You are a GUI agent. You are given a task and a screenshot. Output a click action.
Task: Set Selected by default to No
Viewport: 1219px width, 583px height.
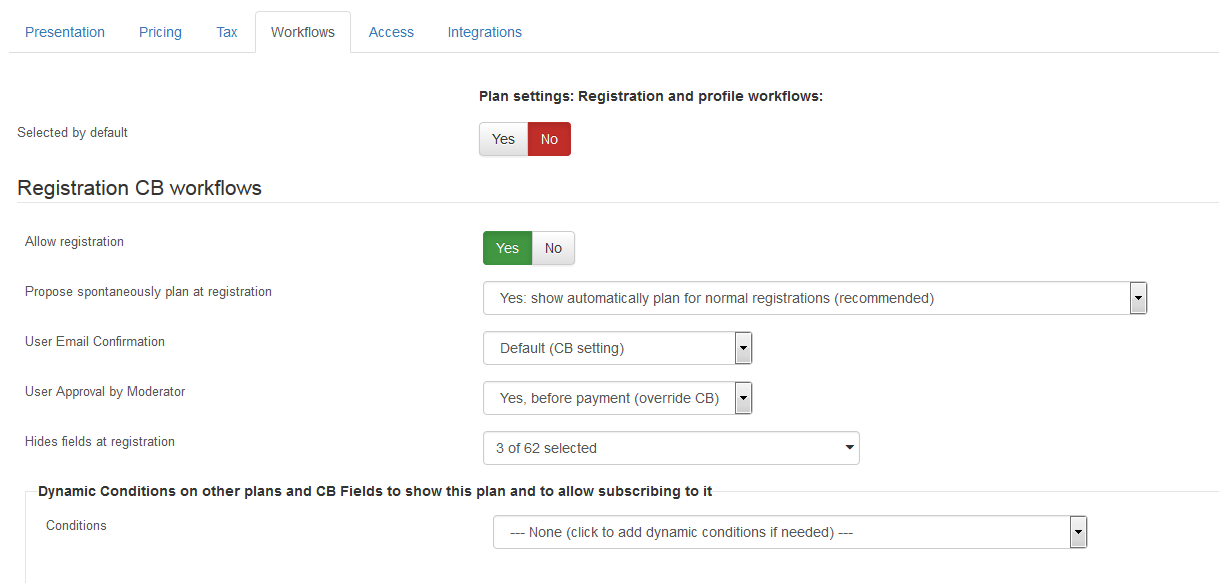[x=549, y=139]
